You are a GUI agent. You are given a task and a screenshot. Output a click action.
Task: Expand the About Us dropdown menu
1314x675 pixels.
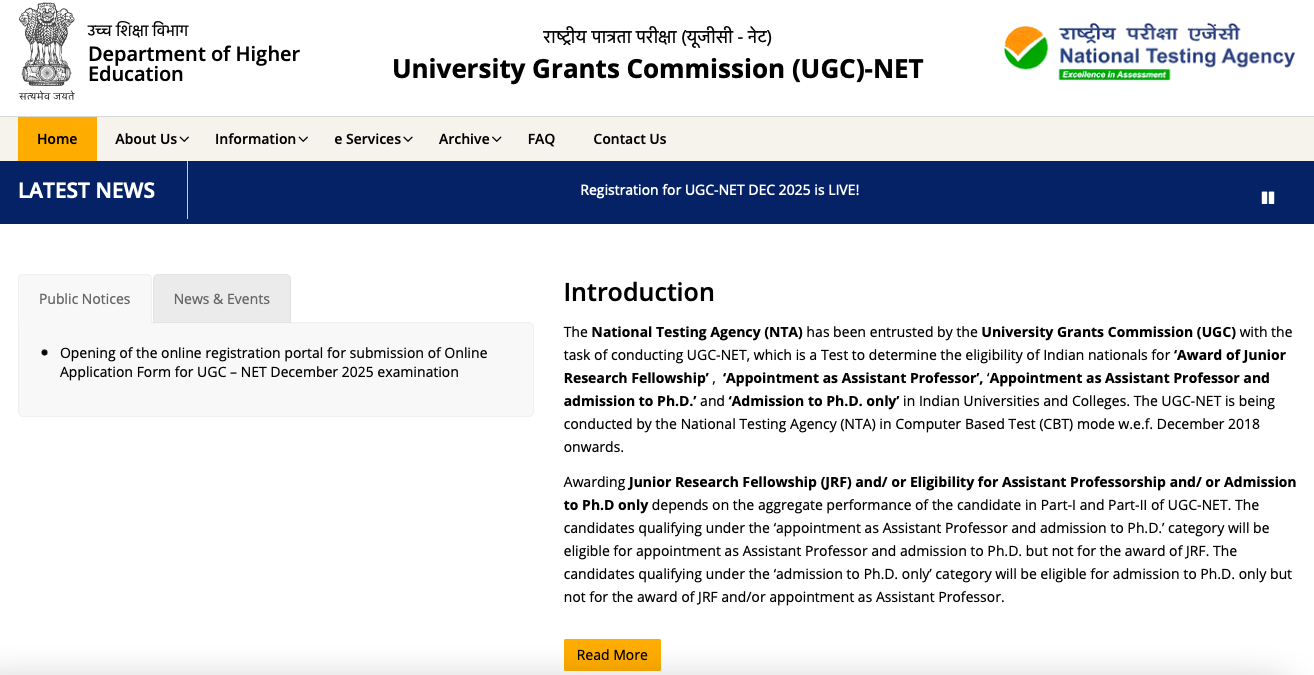tap(151, 139)
